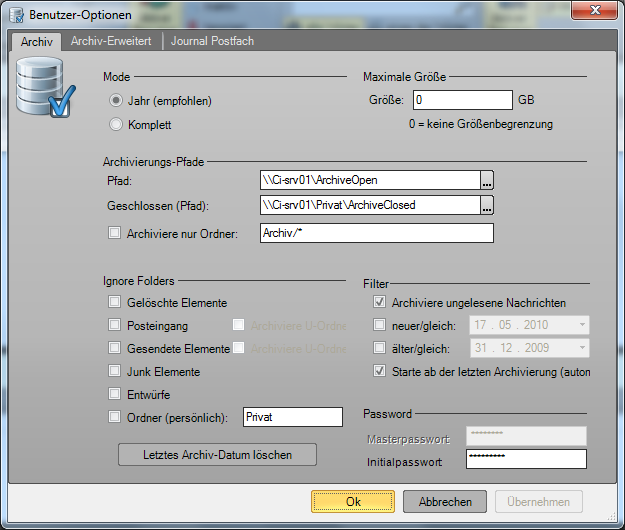Open the älter/gleich date dropdown
Viewport: 625px width, 530px height.
[x=582, y=348]
